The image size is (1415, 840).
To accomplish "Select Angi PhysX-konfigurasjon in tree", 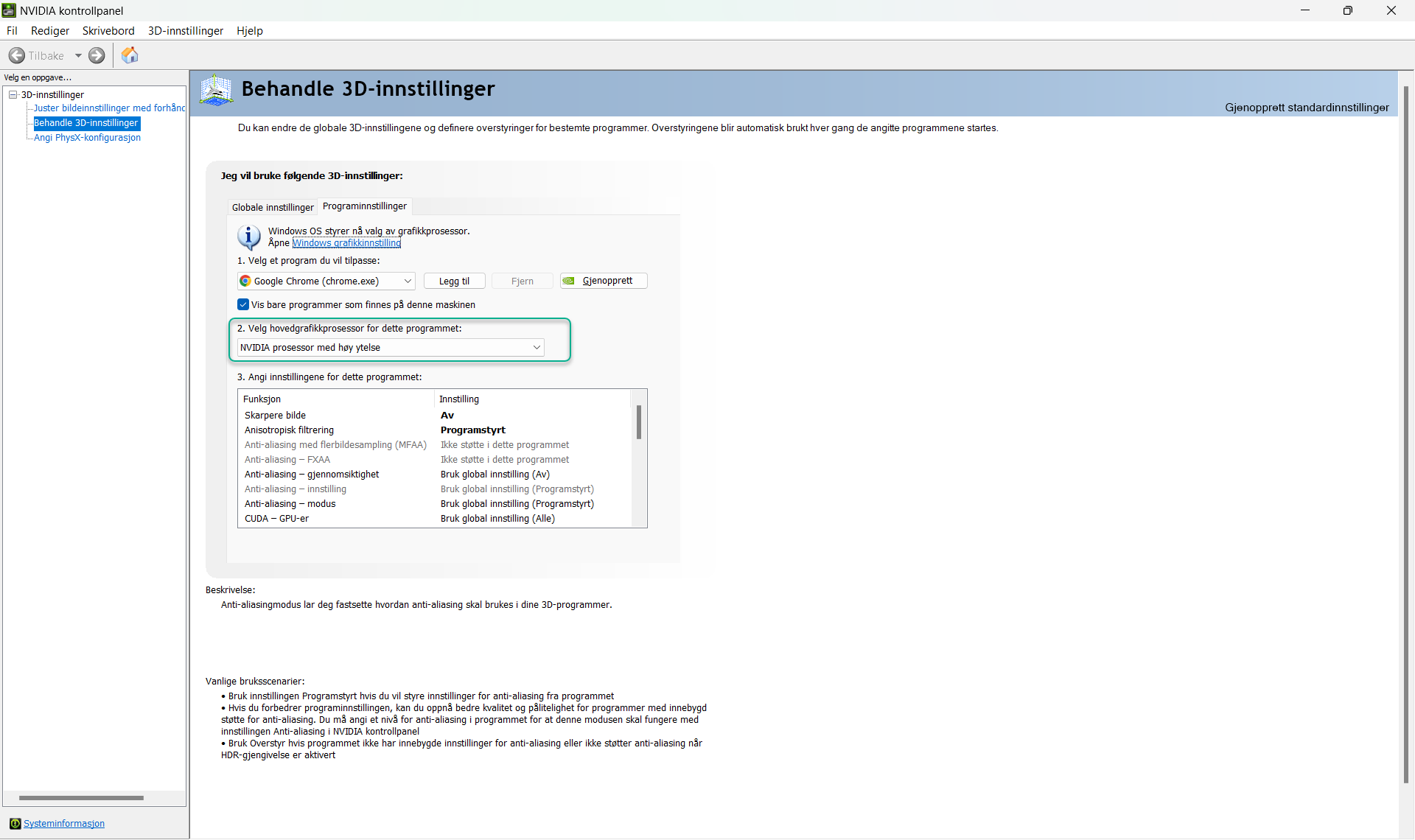I will [87, 138].
